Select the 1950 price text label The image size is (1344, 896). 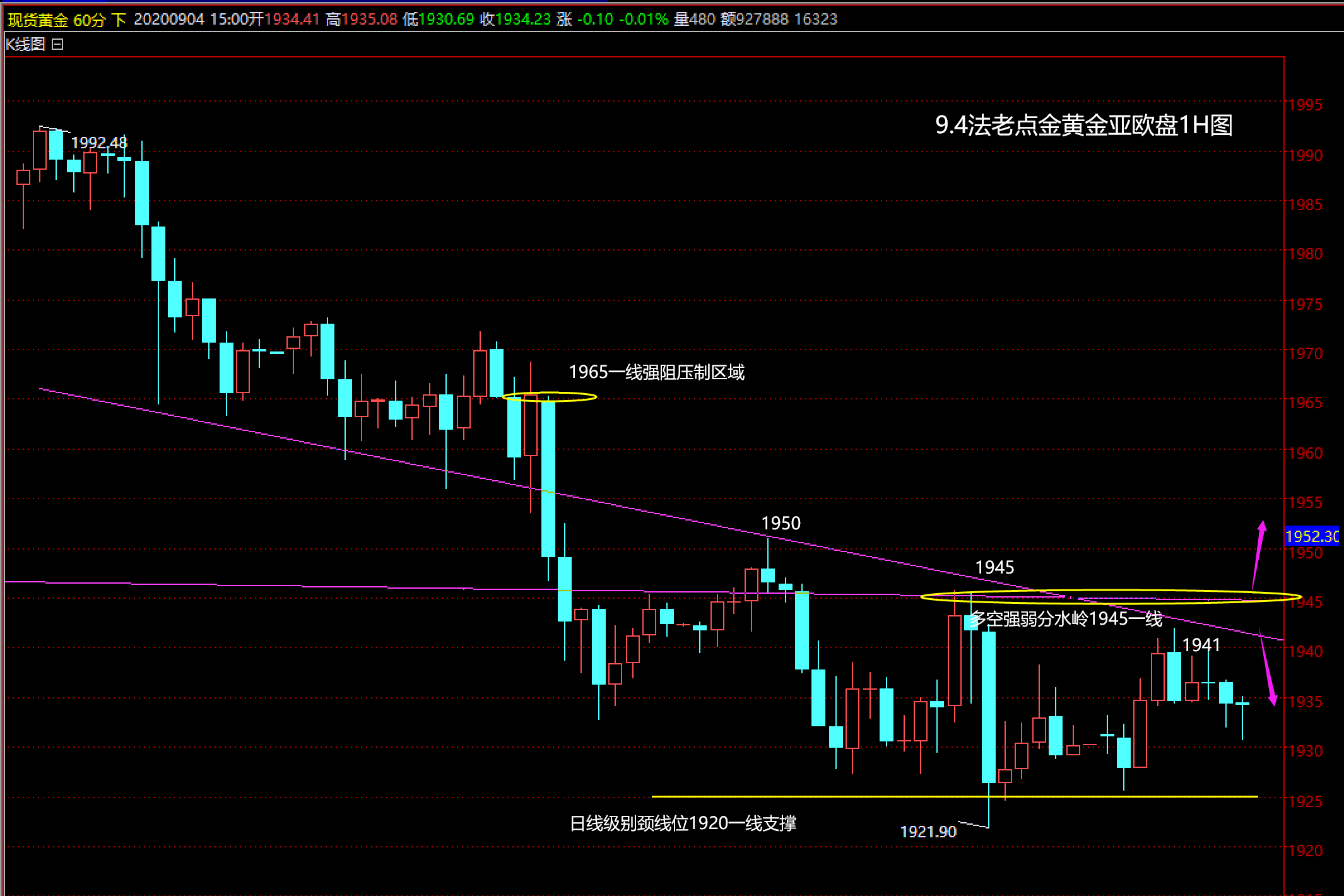[781, 523]
